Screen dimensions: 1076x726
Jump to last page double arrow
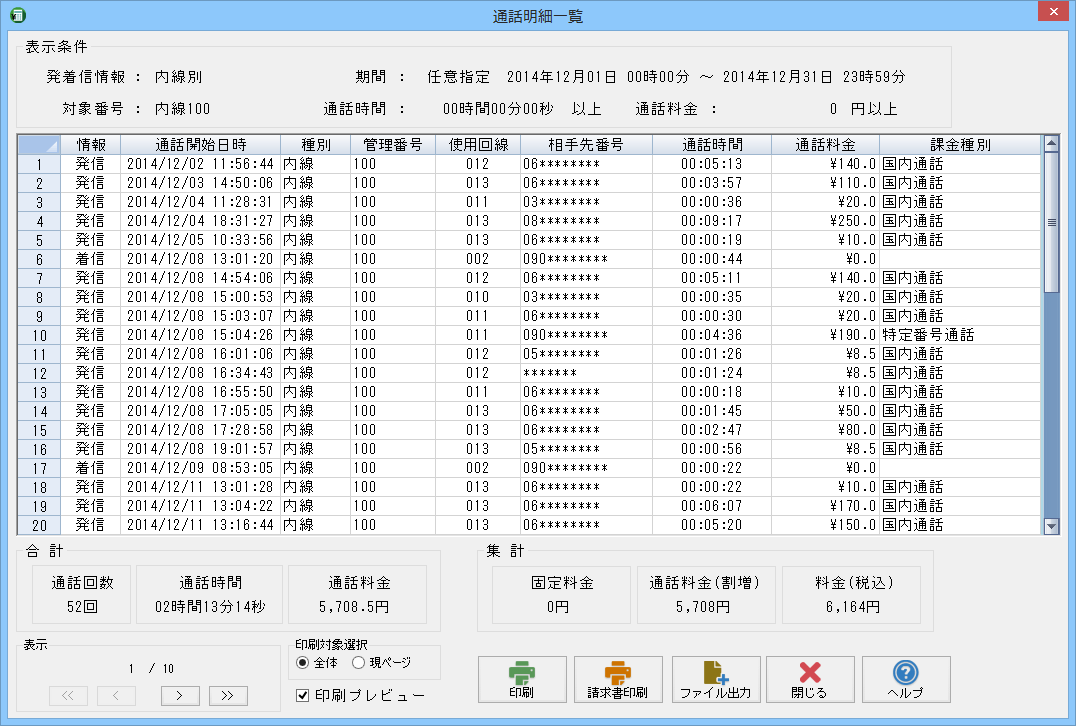point(228,696)
